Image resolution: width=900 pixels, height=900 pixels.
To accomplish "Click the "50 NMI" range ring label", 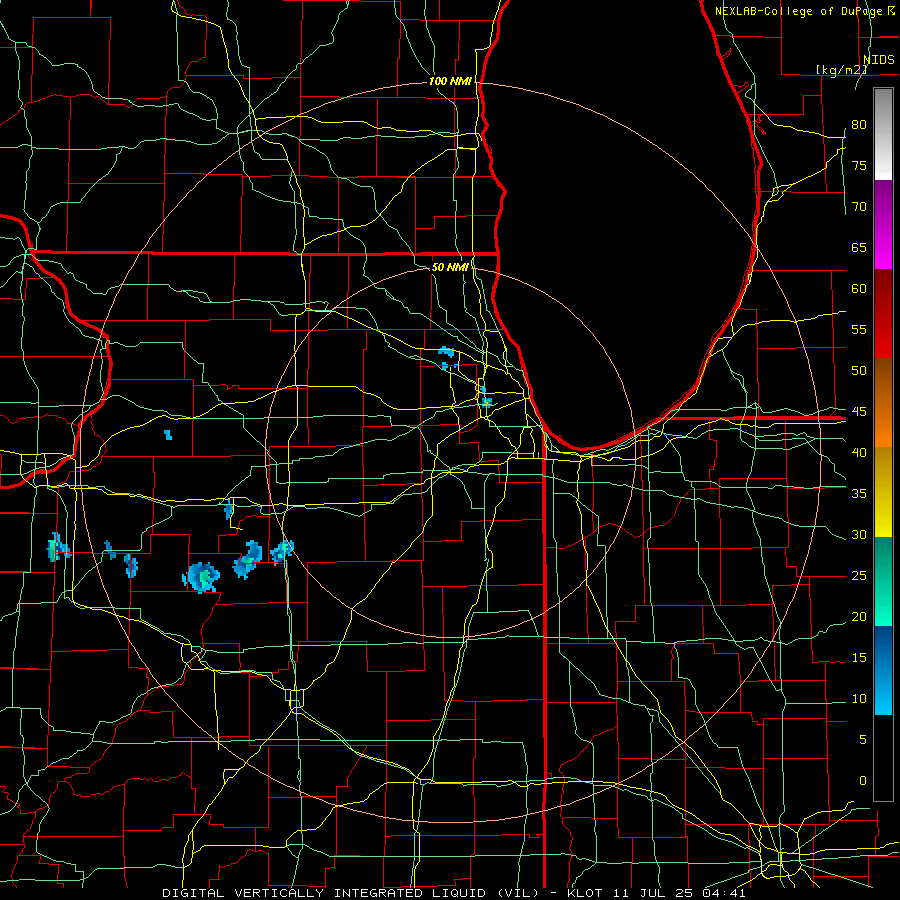I will 450,267.
